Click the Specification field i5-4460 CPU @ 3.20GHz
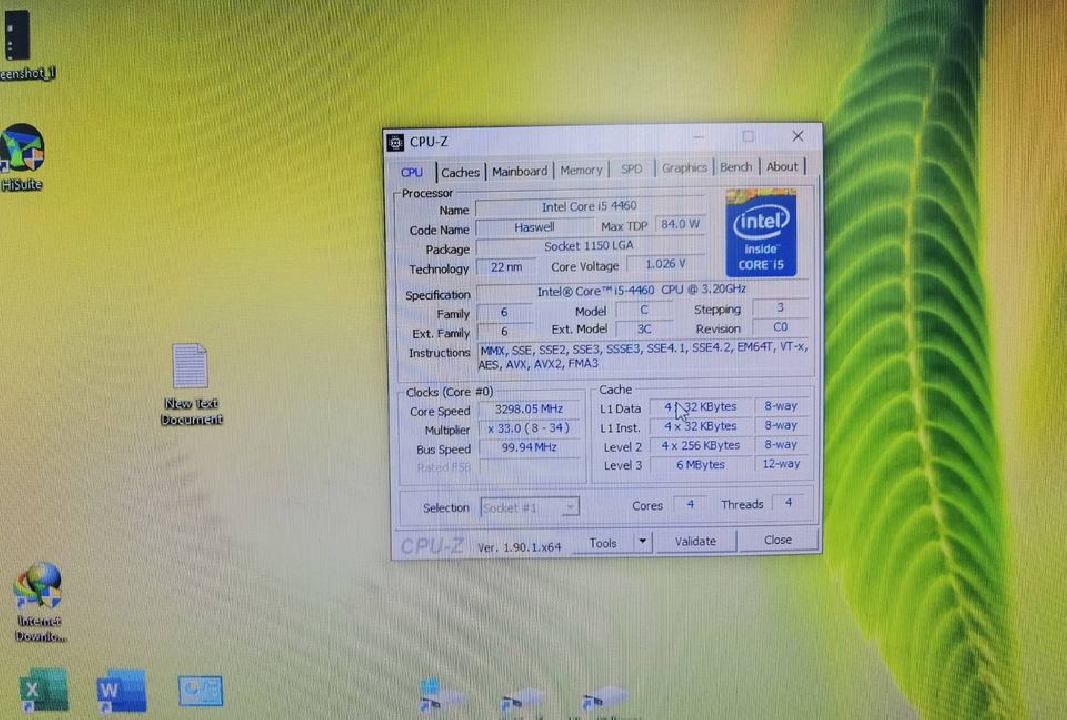 pos(642,291)
